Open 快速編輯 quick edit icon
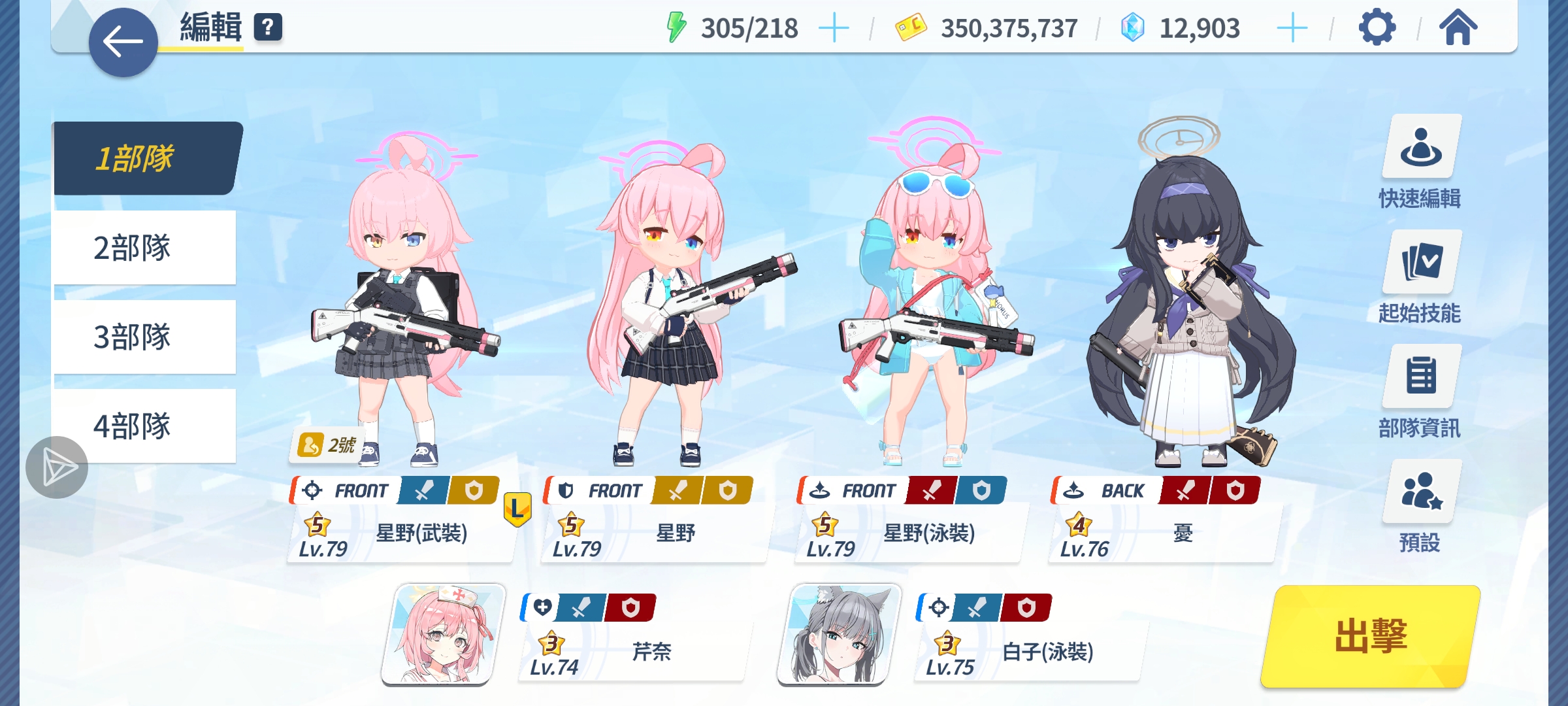The width and height of the screenshot is (1568, 706). [1421, 147]
